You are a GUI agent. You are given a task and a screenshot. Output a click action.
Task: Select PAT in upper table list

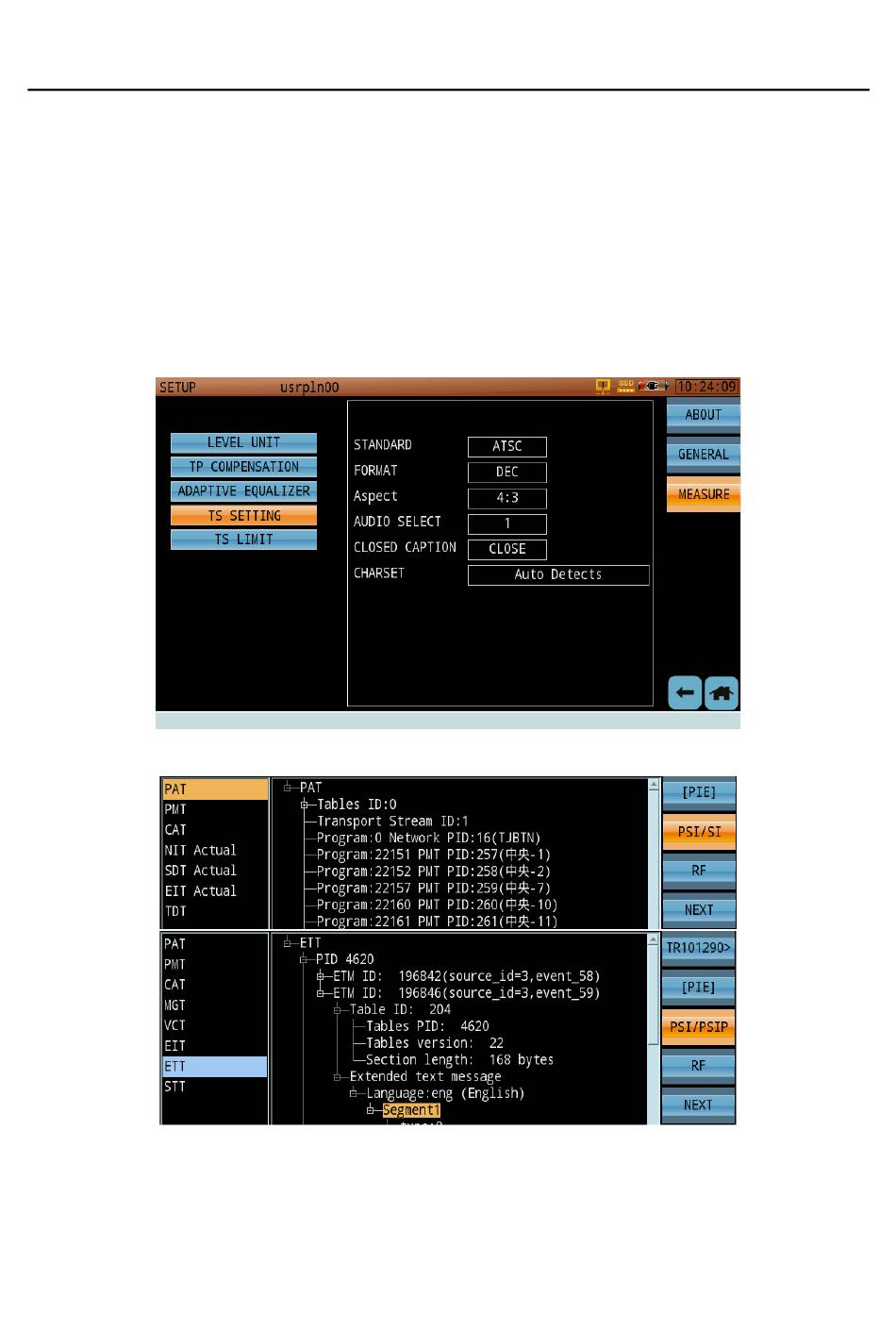point(215,789)
